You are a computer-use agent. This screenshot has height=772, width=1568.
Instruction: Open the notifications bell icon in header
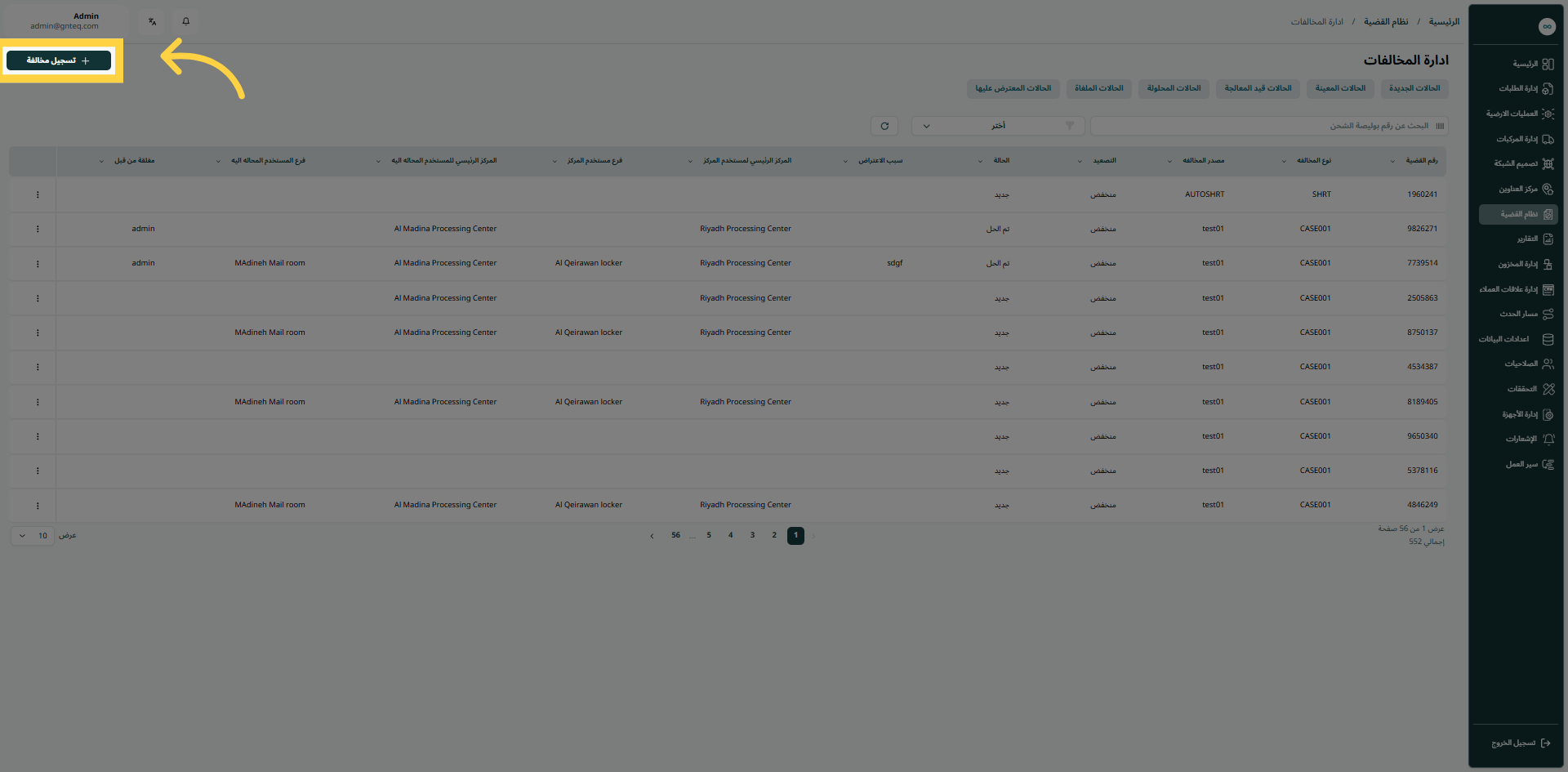click(x=185, y=21)
